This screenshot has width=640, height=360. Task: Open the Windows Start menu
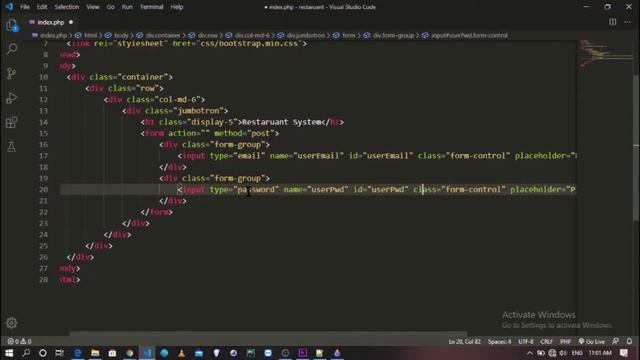click(x=9, y=353)
